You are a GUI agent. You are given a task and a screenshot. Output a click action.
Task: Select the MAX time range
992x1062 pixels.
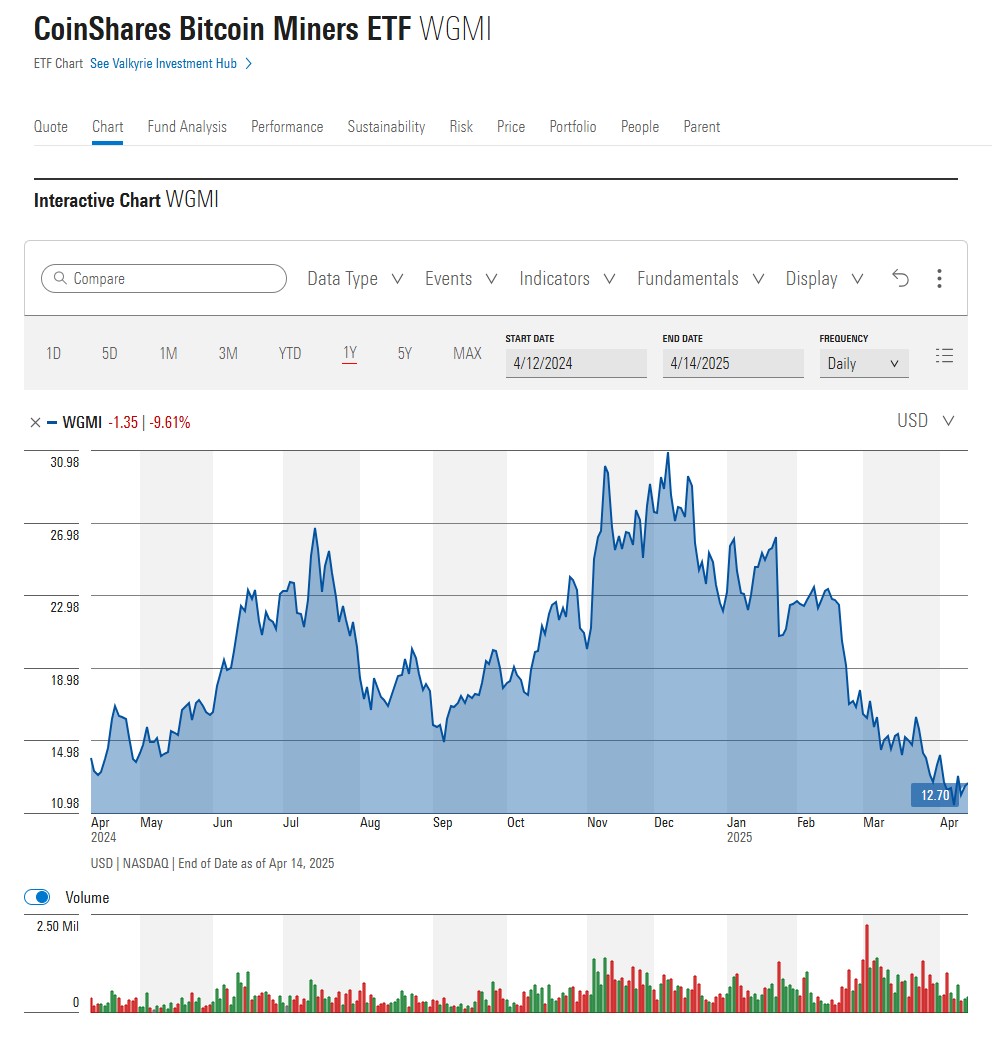point(467,353)
